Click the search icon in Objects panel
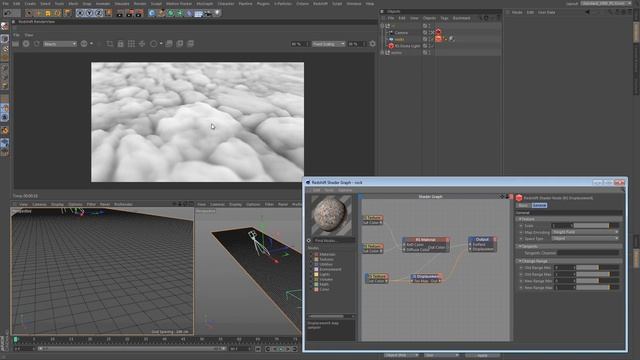The height and width of the screenshot is (360, 640). [x=480, y=18]
